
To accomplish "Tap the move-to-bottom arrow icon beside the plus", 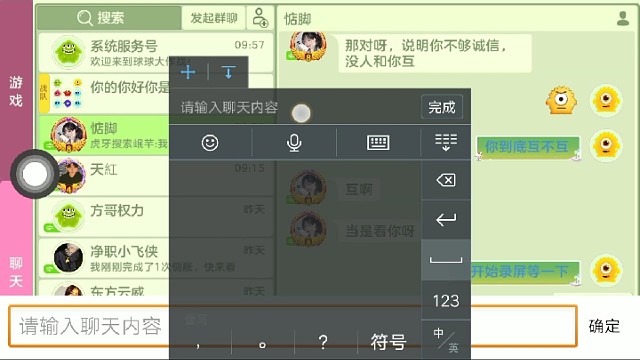I will click(x=228, y=72).
